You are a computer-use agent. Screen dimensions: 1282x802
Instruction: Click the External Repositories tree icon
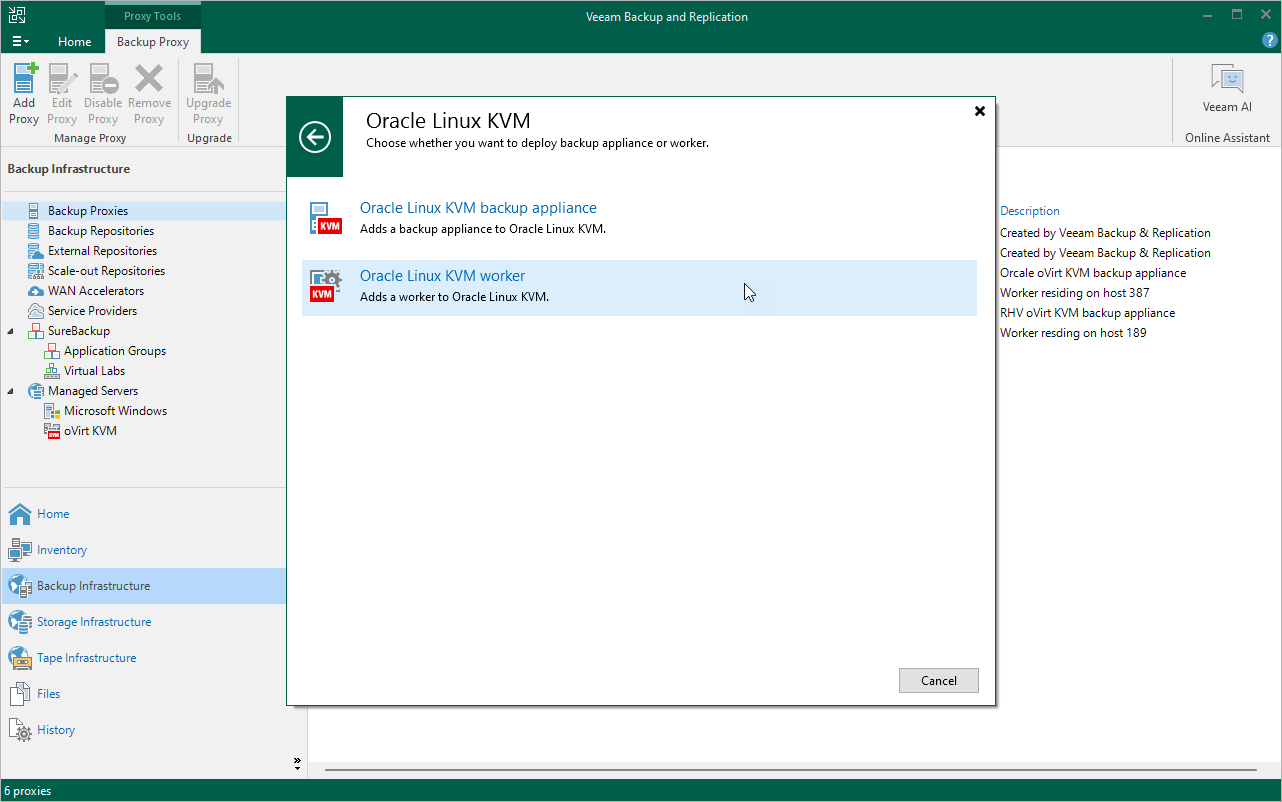point(35,251)
